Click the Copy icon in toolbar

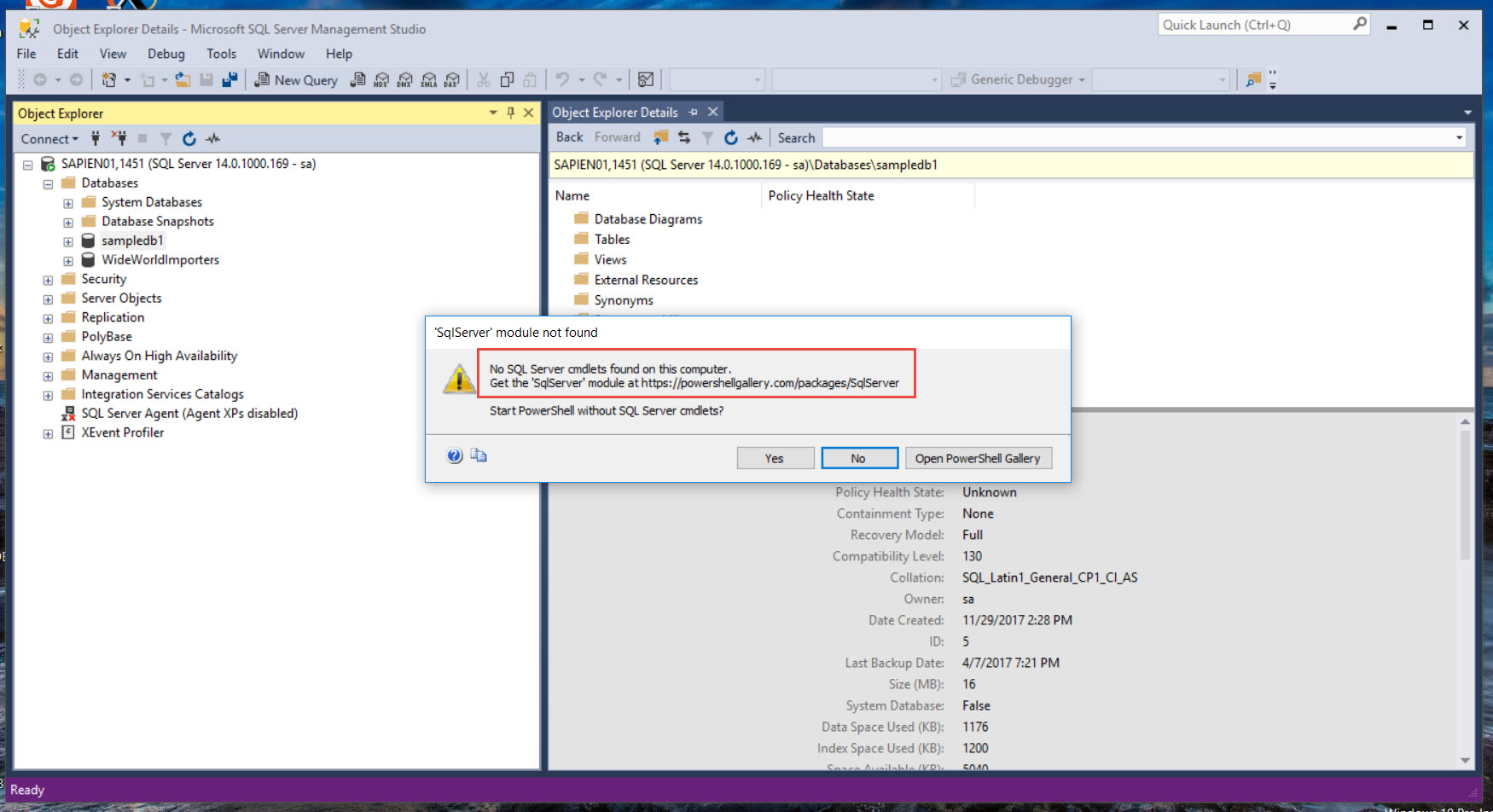(507, 79)
